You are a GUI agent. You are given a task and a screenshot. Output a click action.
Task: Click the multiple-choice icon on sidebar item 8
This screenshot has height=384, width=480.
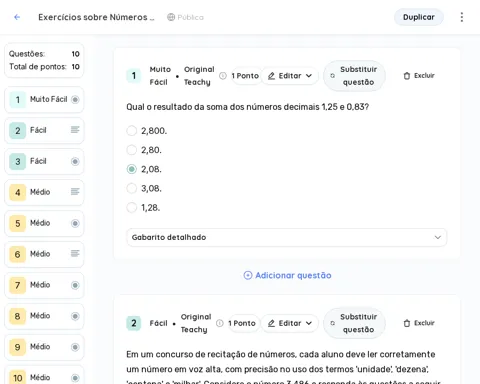point(75,316)
